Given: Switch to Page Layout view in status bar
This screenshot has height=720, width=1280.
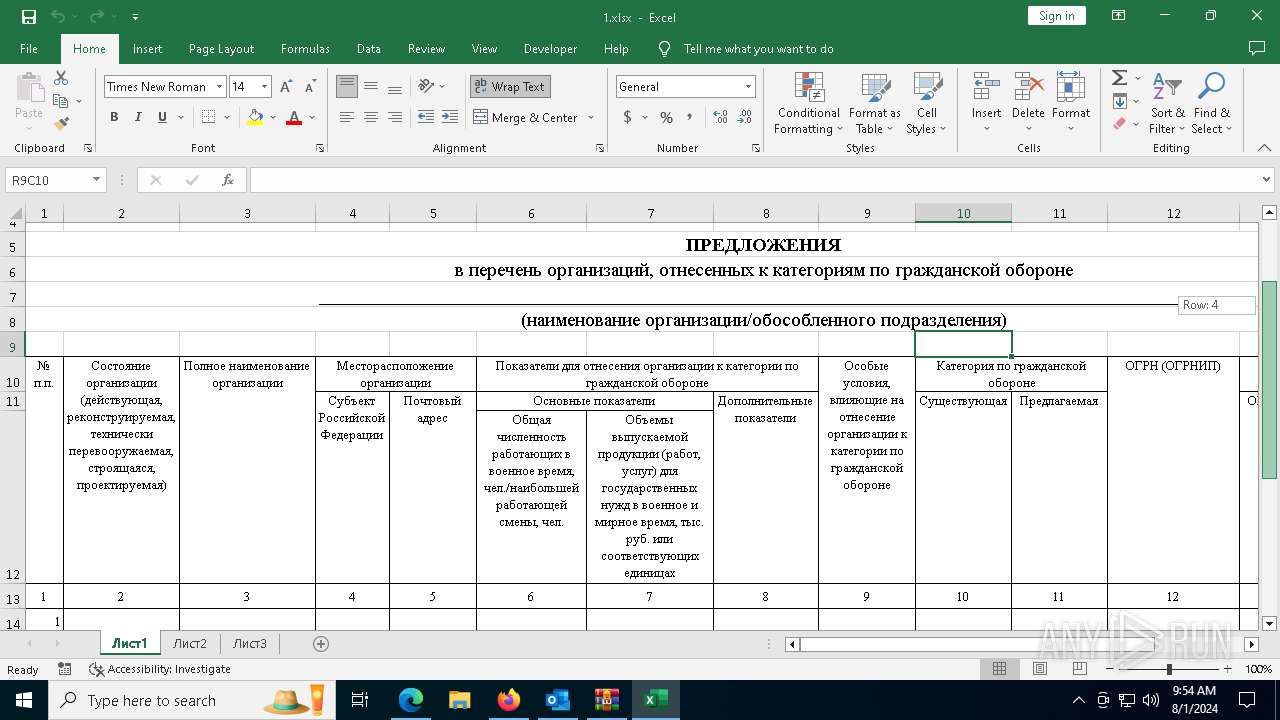Looking at the screenshot, I should [1040, 669].
